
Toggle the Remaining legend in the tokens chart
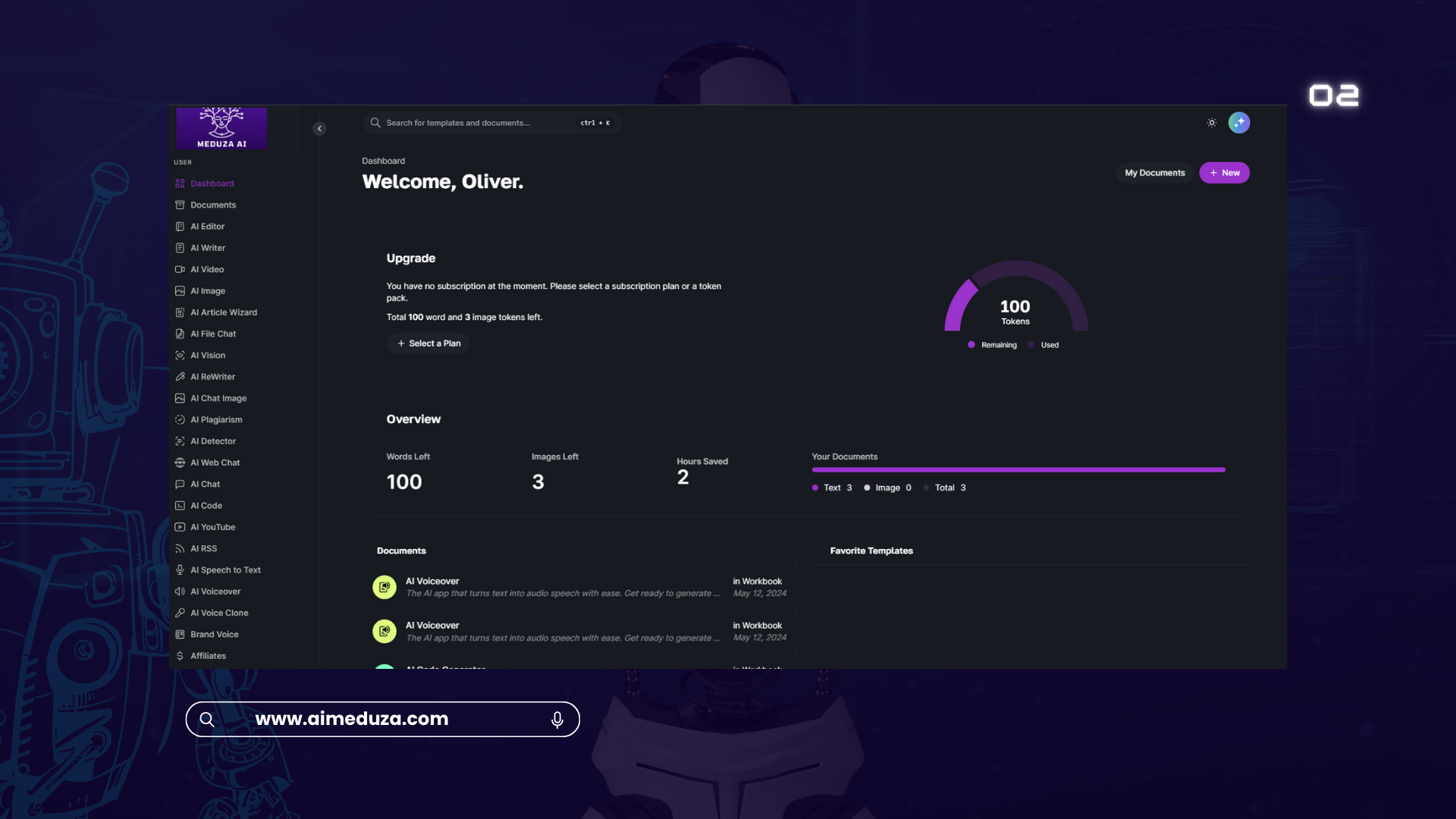[993, 345]
